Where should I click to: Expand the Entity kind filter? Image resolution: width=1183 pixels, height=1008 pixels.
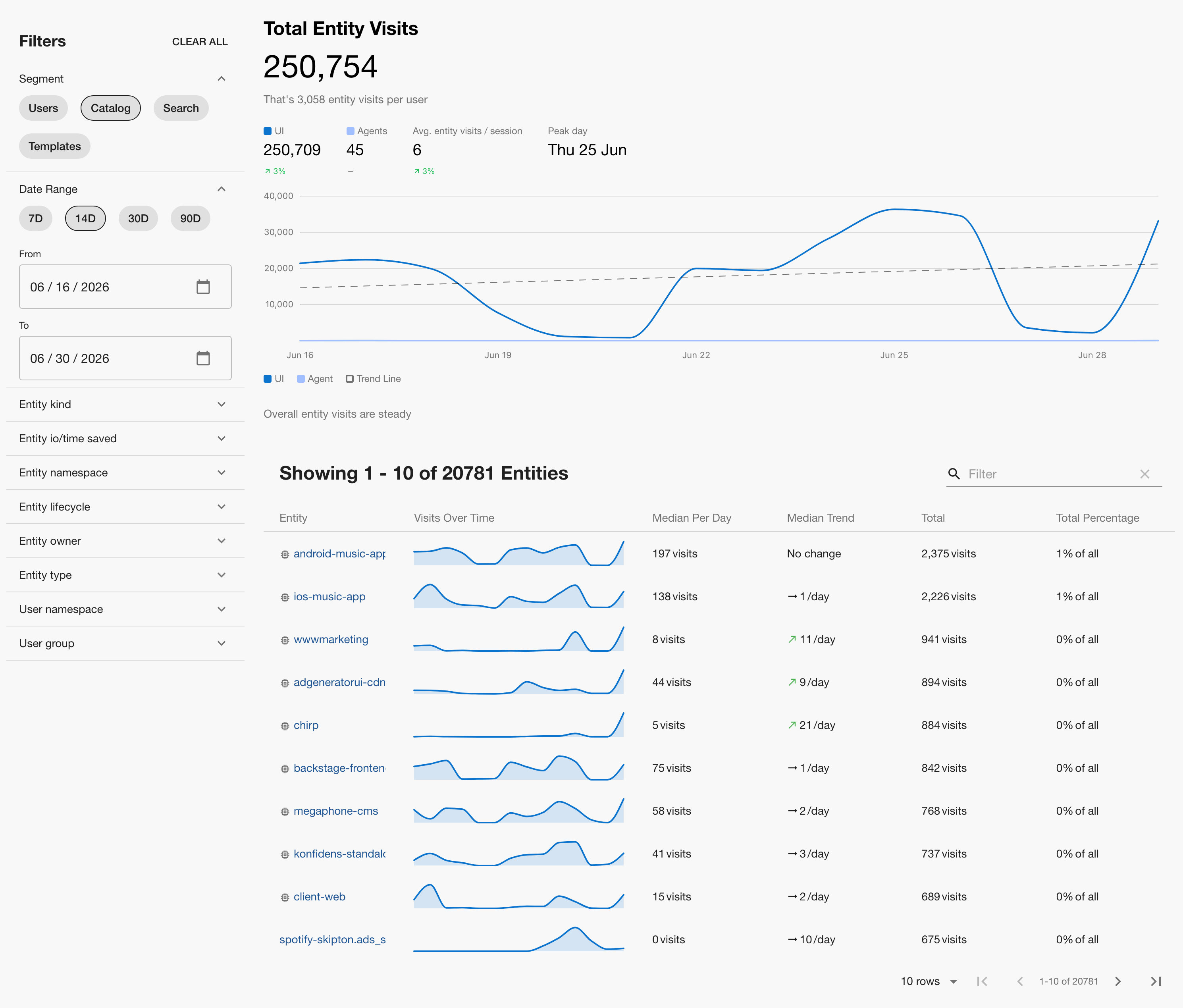click(125, 404)
